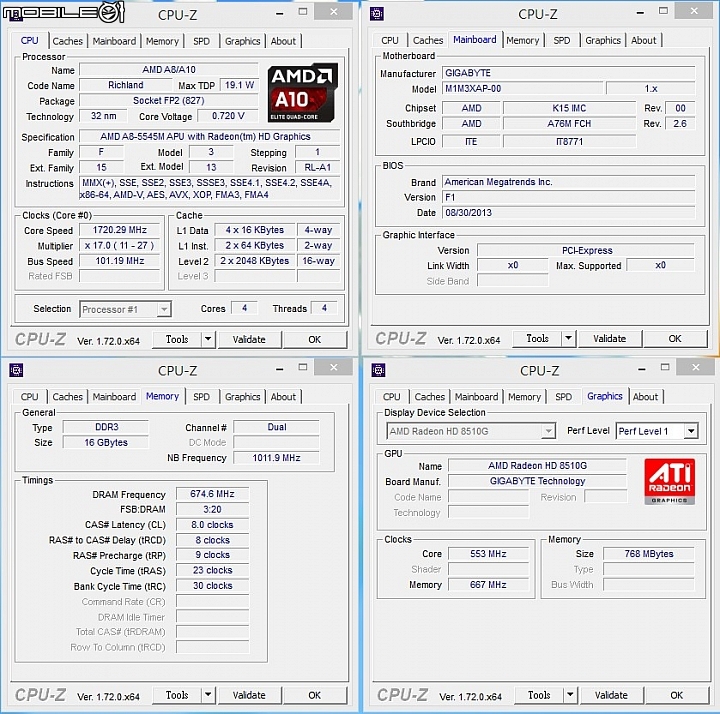Open Tools dropdown arrow in CPU window
The width and height of the screenshot is (720, 714).
[x=208, y=339]
